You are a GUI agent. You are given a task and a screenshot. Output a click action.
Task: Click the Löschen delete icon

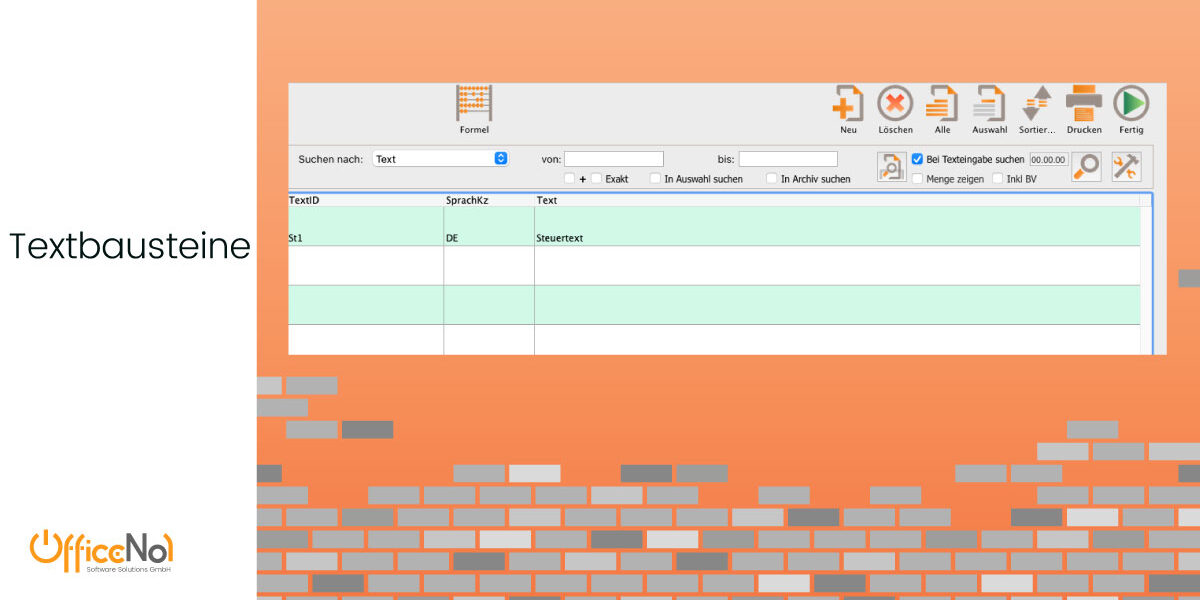pyautogui.click(x=895, y=104)
